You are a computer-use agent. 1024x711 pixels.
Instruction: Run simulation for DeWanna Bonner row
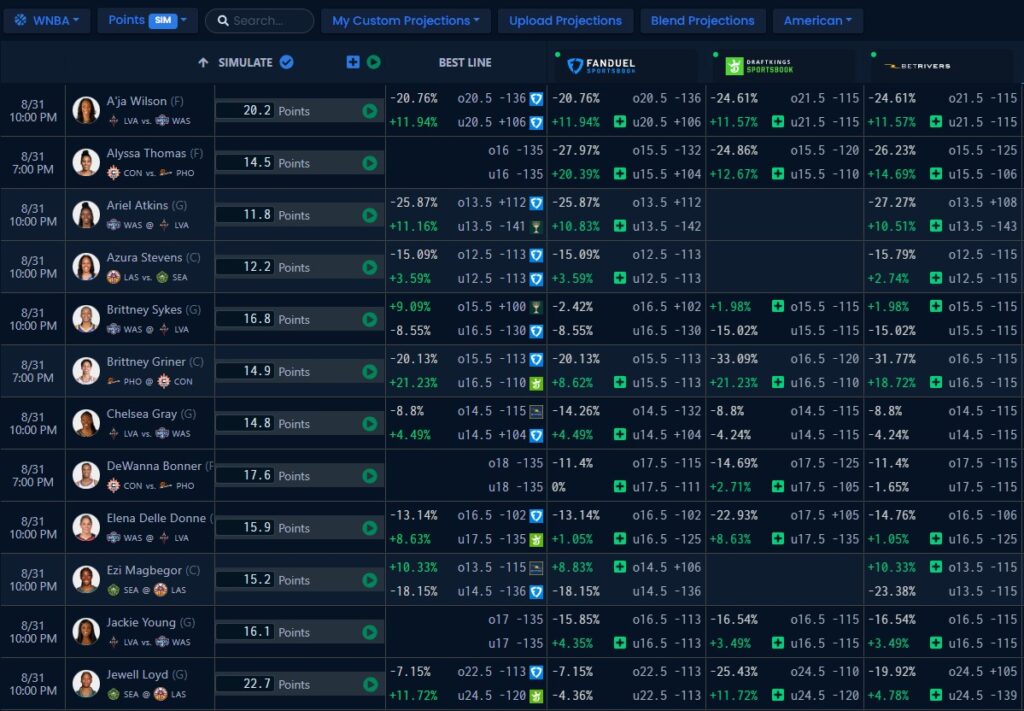(x=370, y=476)
